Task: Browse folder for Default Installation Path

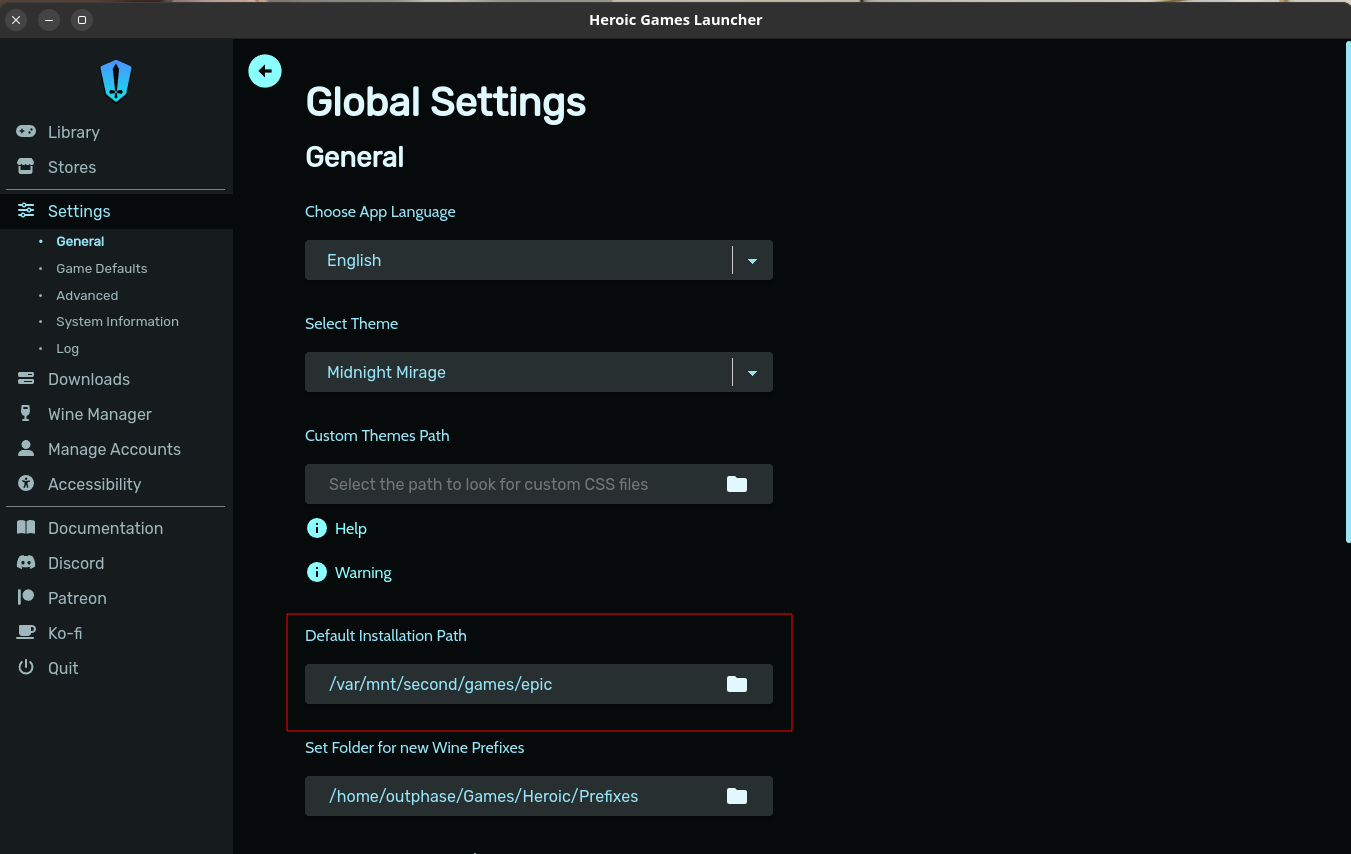Action: pyautogui.click(x=737, y=684)
